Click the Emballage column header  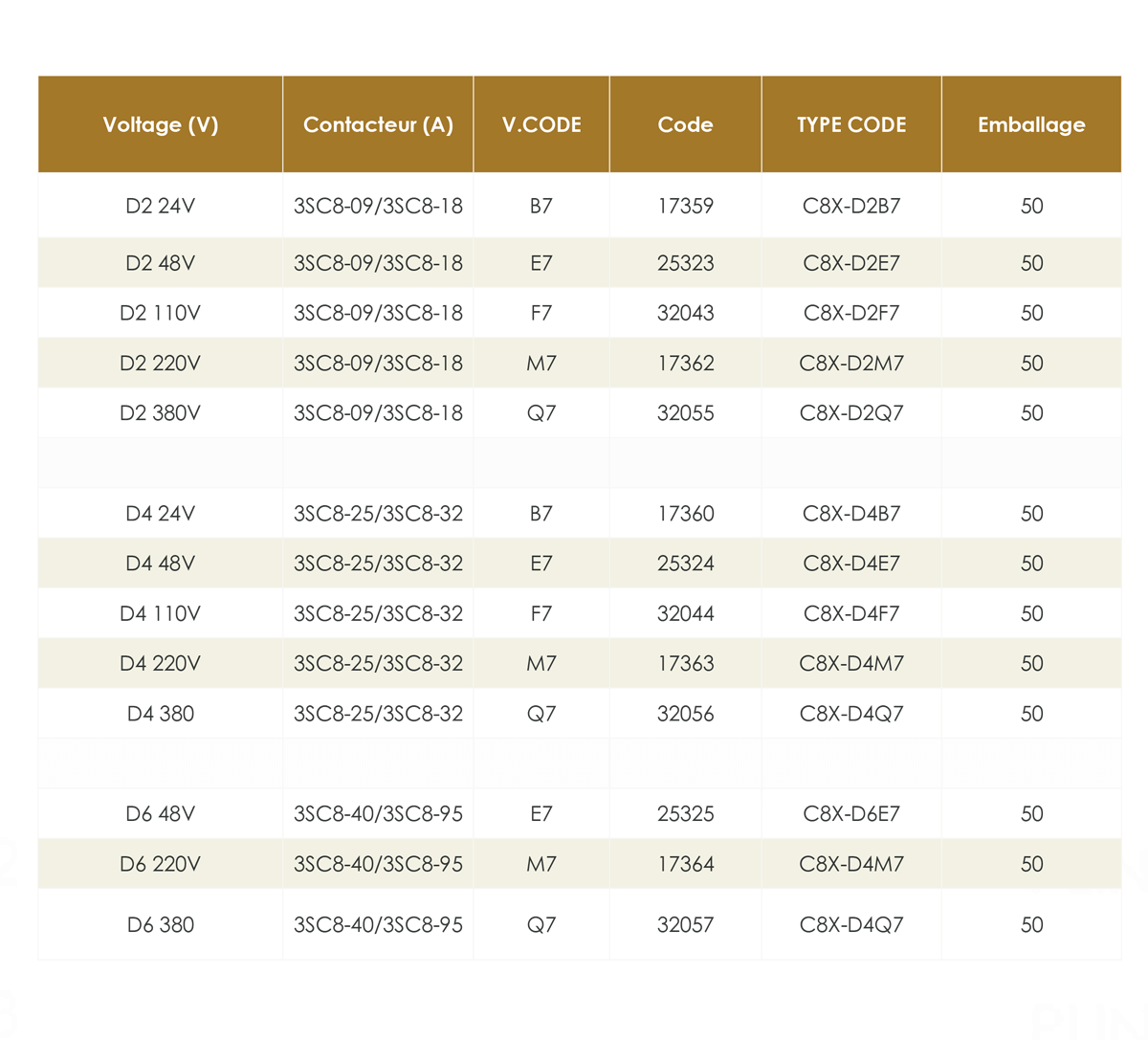pos(1031,124)
